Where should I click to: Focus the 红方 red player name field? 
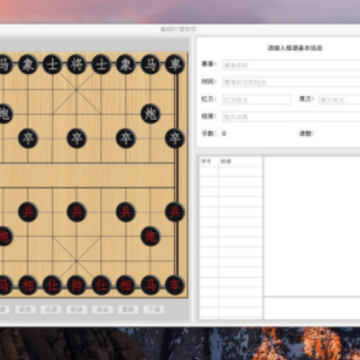tap(256, 99)
